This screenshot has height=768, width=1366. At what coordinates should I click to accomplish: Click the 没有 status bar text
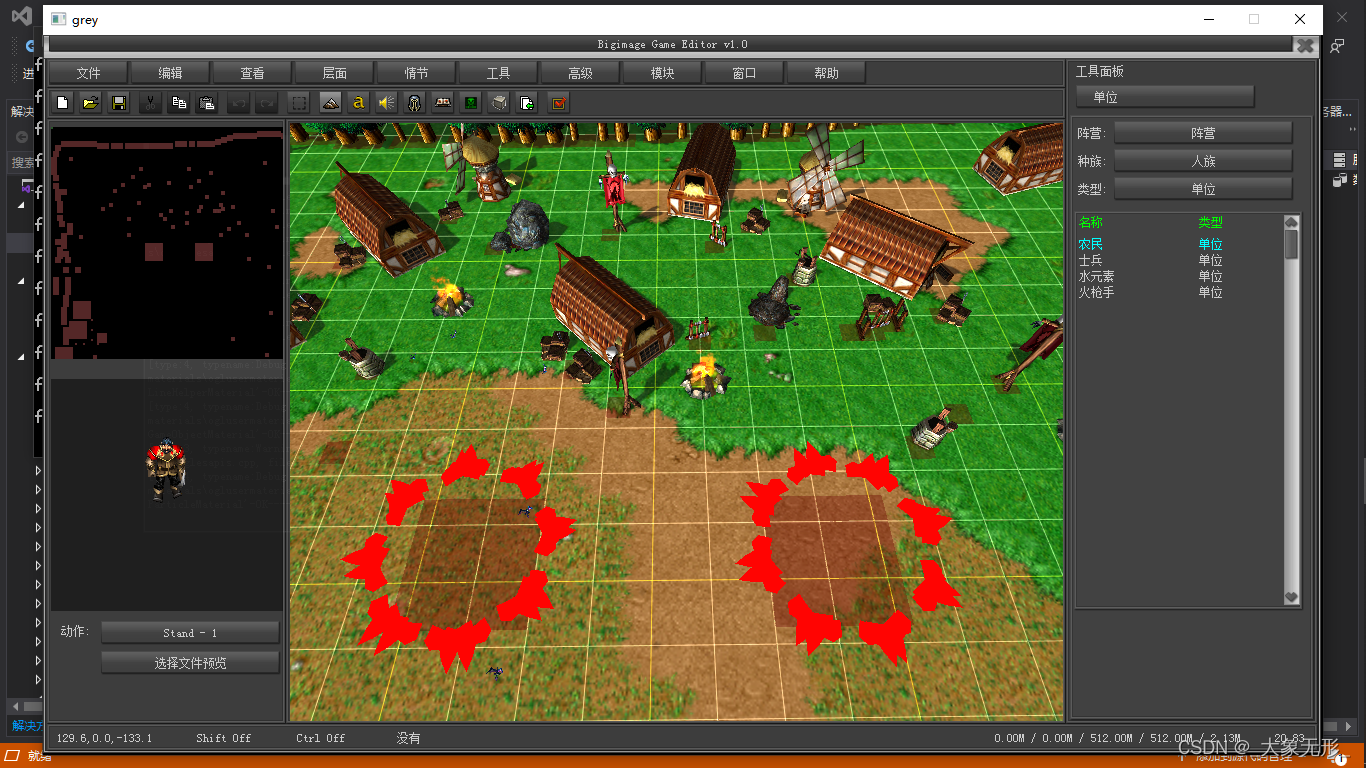point(408,738)
